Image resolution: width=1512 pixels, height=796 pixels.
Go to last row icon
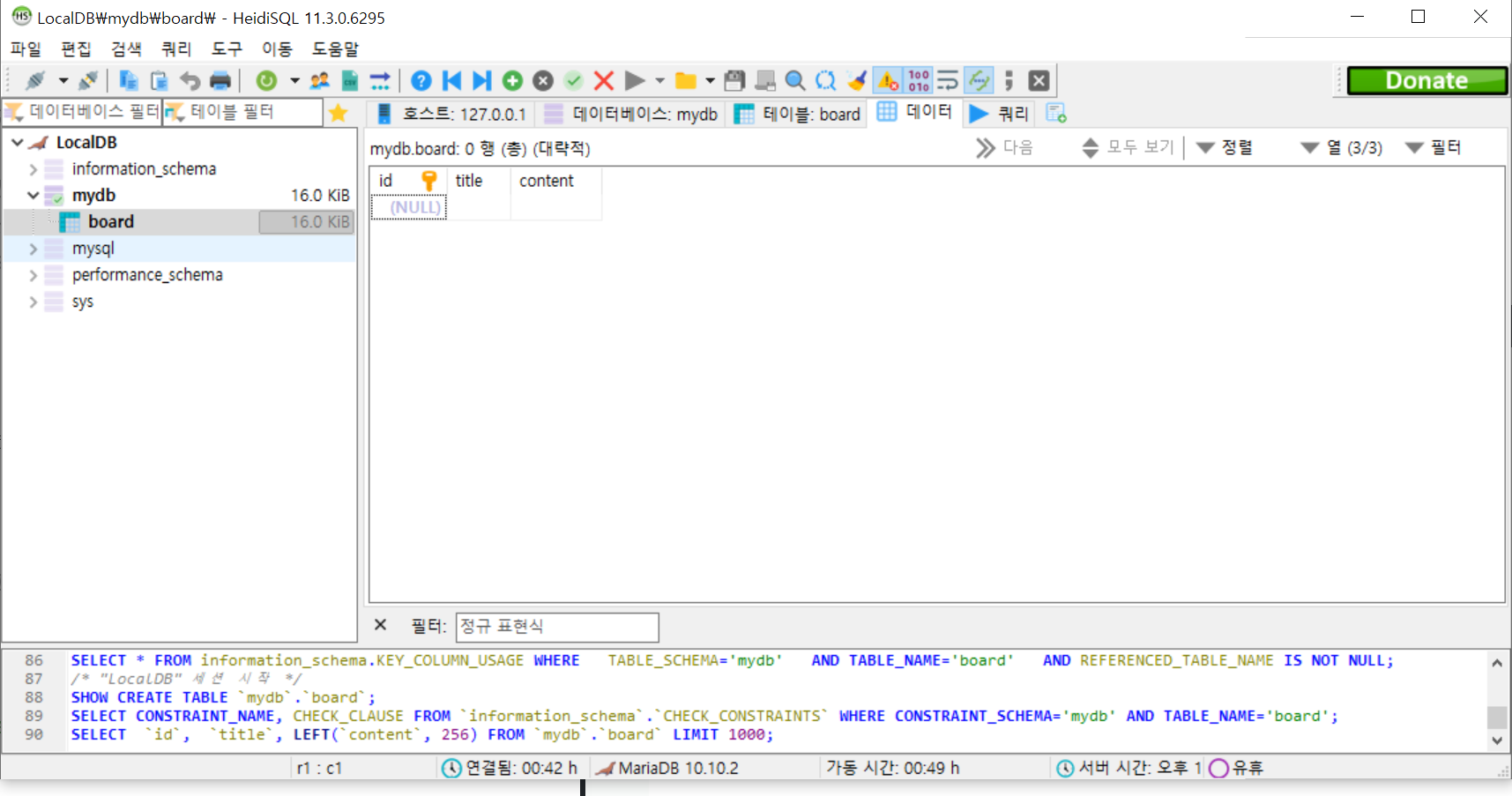point(481,81)
